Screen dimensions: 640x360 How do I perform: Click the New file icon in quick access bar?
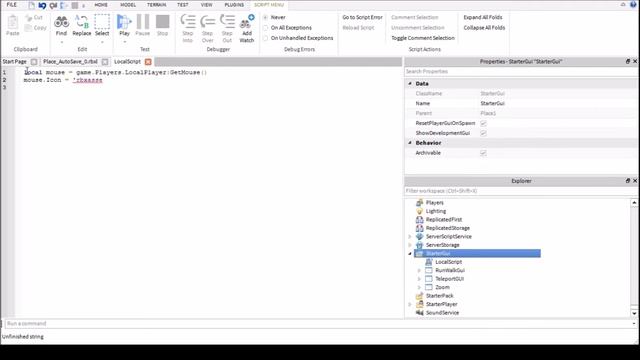coord(31,5)
